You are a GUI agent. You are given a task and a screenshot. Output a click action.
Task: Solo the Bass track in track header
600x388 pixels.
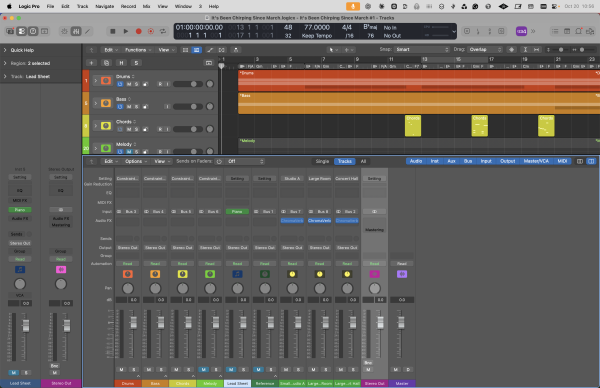pos(136,107)
